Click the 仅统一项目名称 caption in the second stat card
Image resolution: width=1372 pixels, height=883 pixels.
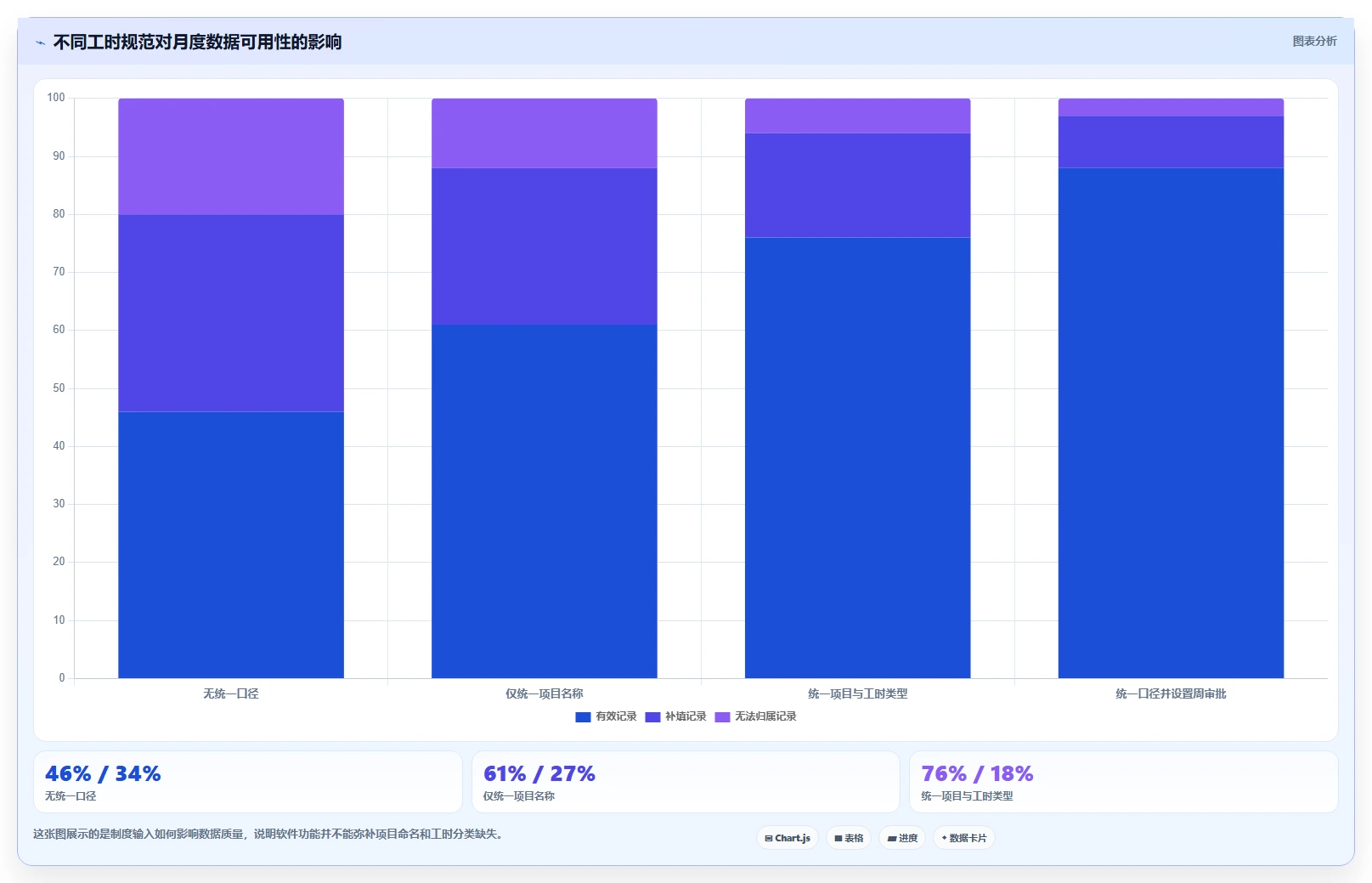click(519, 796)
